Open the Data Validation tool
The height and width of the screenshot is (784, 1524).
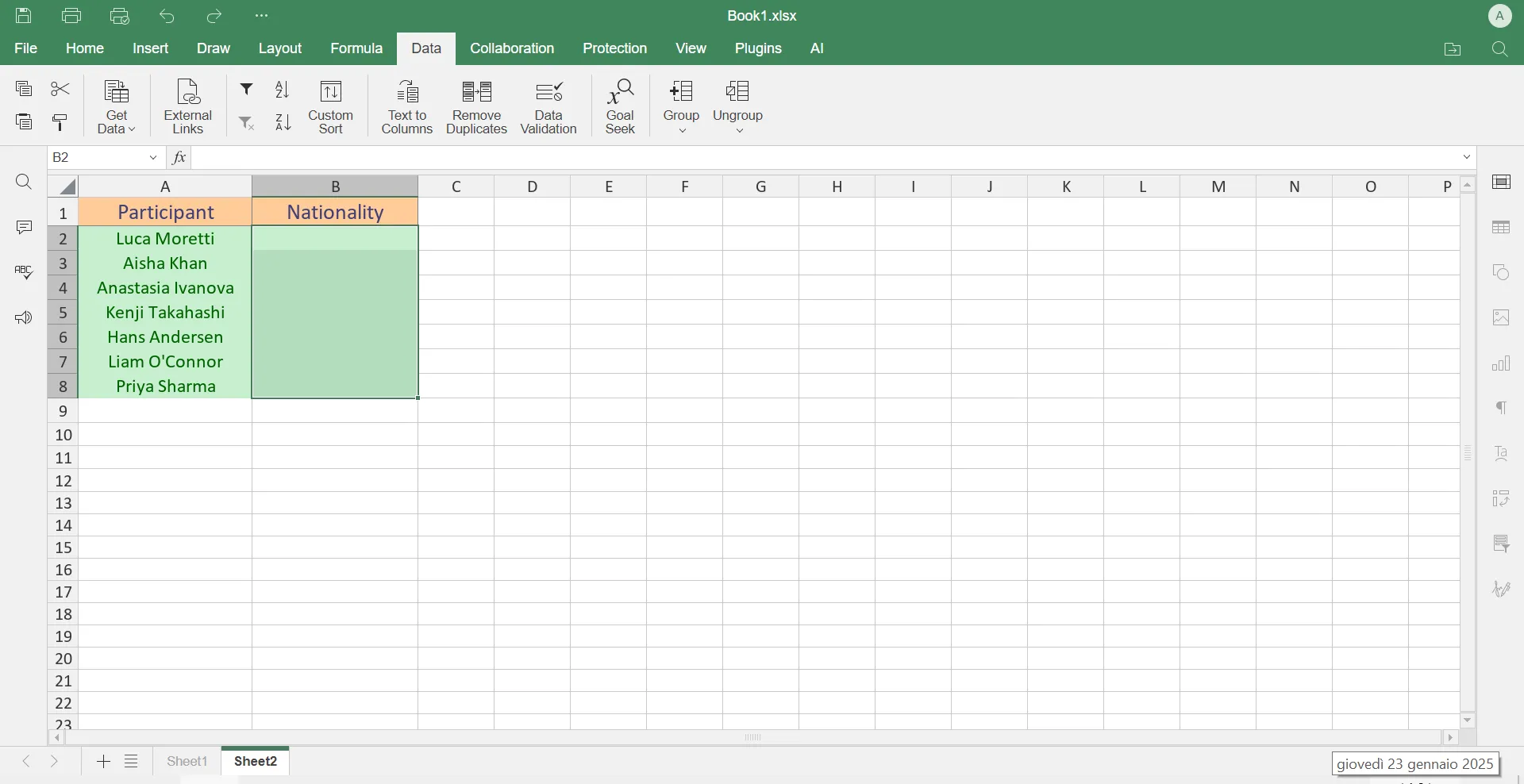click(548, 106)
